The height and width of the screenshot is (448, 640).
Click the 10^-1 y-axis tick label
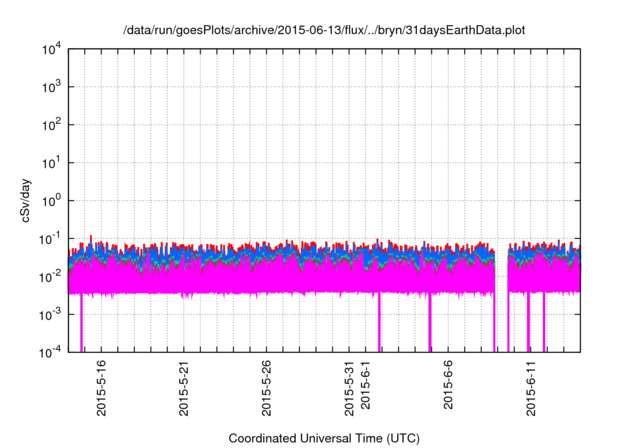coord(50,239)
